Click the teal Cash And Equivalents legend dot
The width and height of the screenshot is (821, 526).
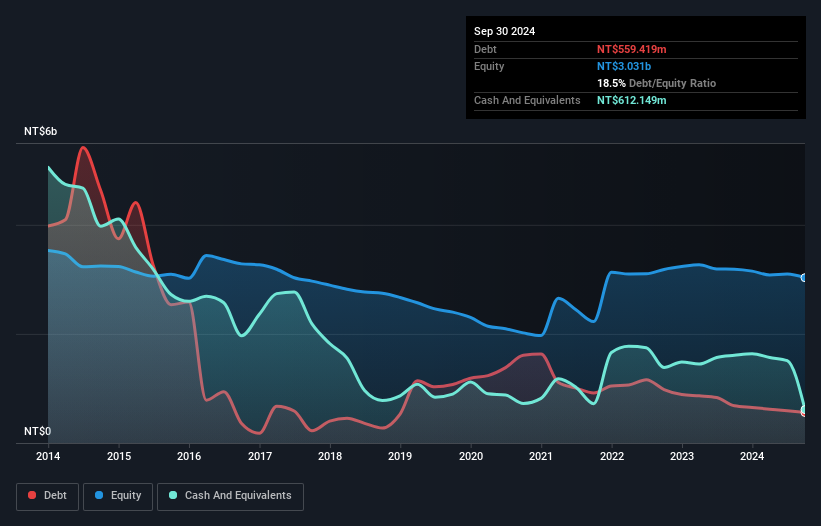point(173,495)
